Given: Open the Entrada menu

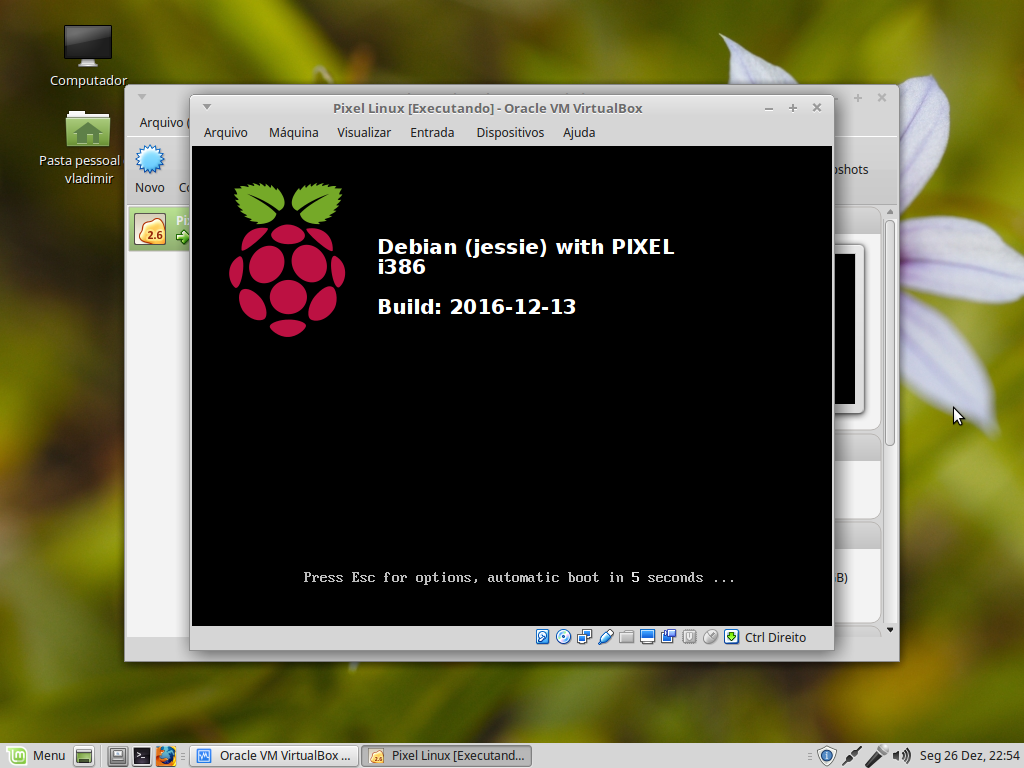Looking at the screenshot, I should click(x=432, y=133).
